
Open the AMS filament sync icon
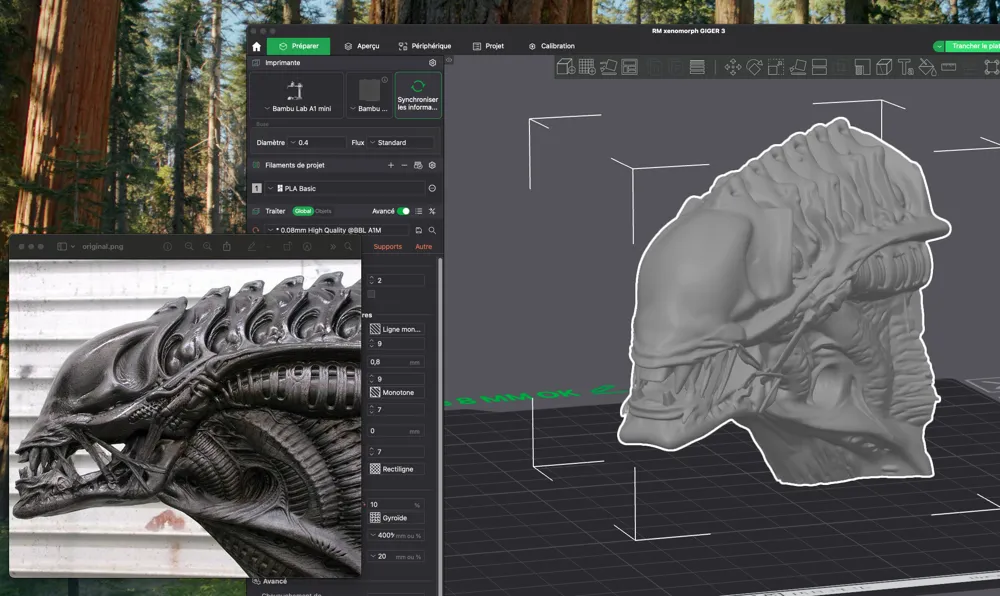[x=418, y=165]
